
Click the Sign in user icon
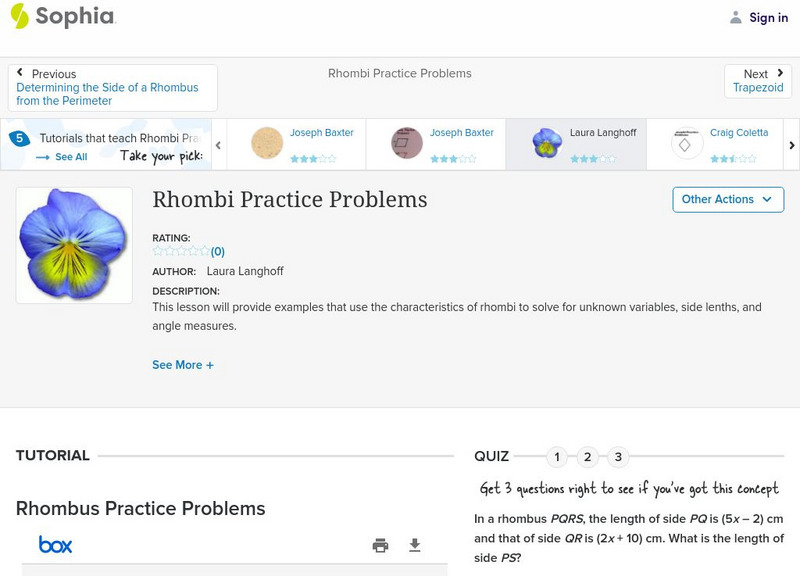736,17
